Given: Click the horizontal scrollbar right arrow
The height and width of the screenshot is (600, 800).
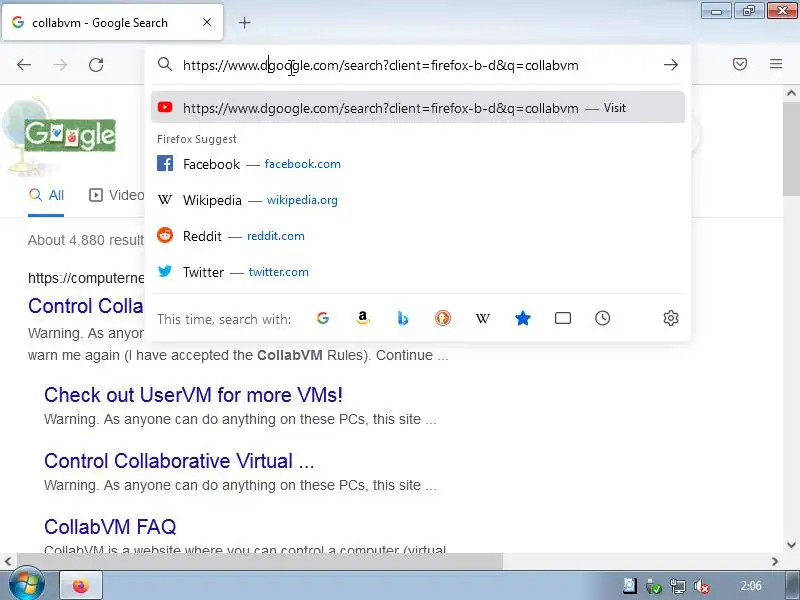Looking at the screenshot, I should (x=775, y=561).
